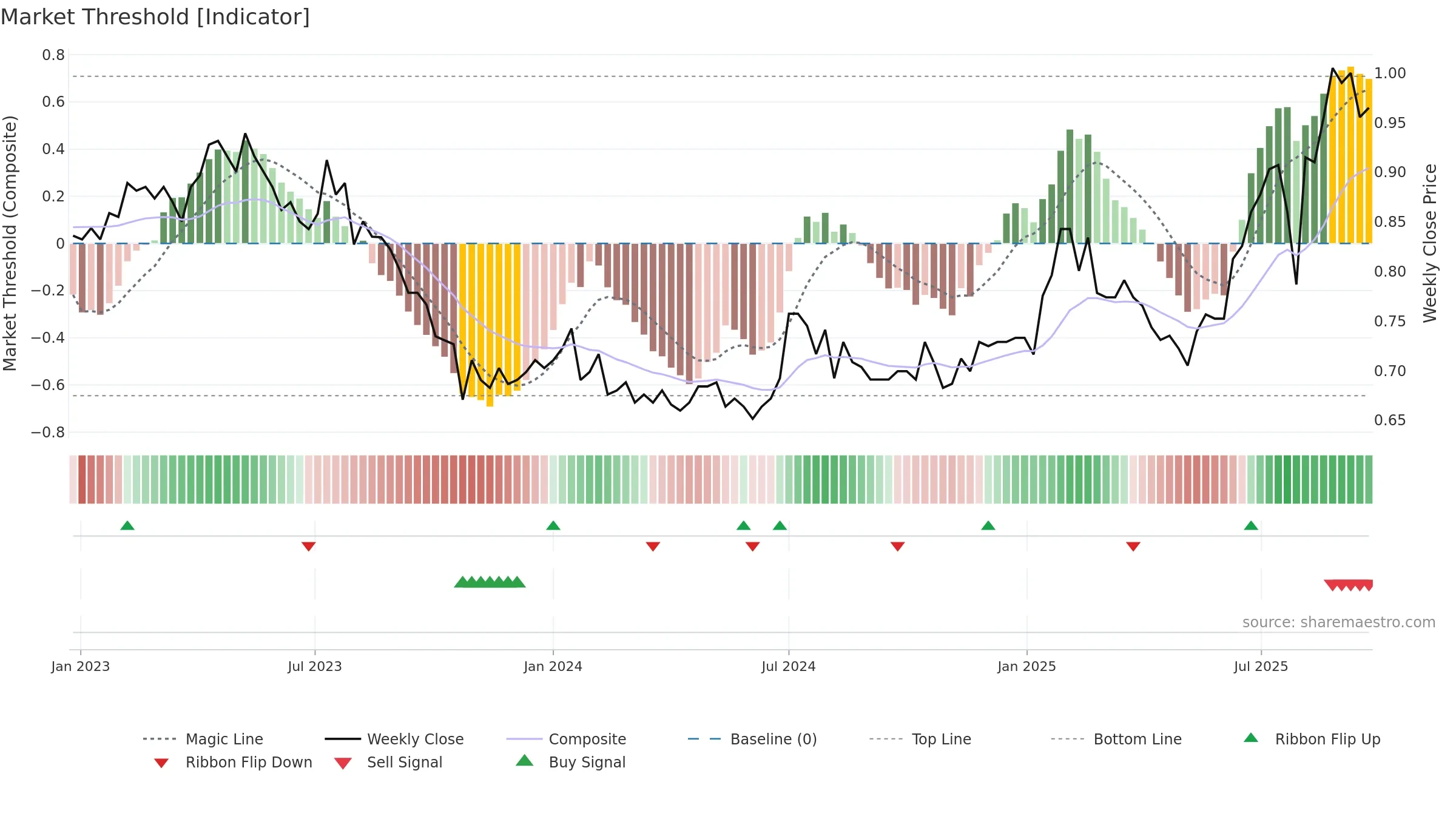Click the Jan 2024 x-axis label
The height and width of the screenshot is (819, 1456).
[553, 666]
